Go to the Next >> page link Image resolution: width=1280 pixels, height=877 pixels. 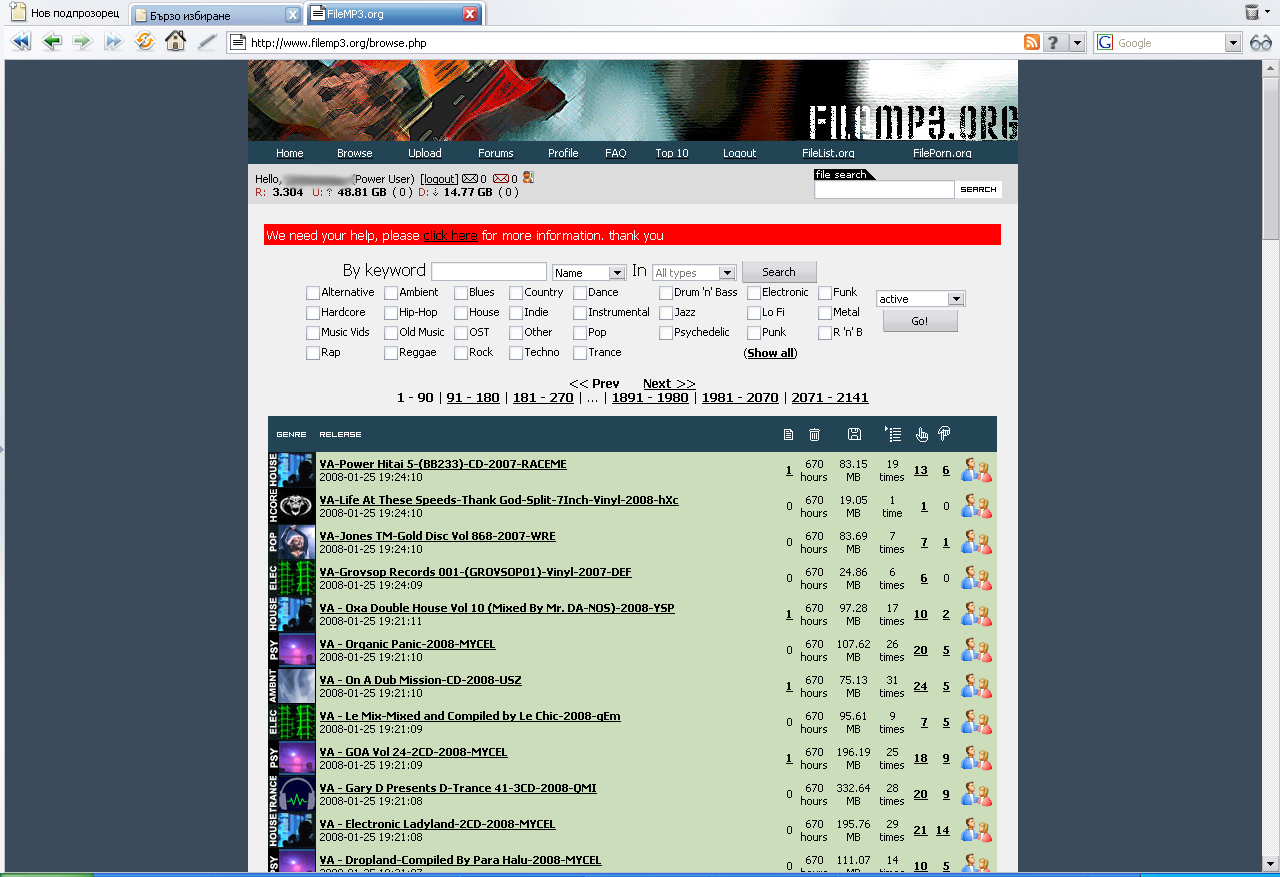pos(669,384)
